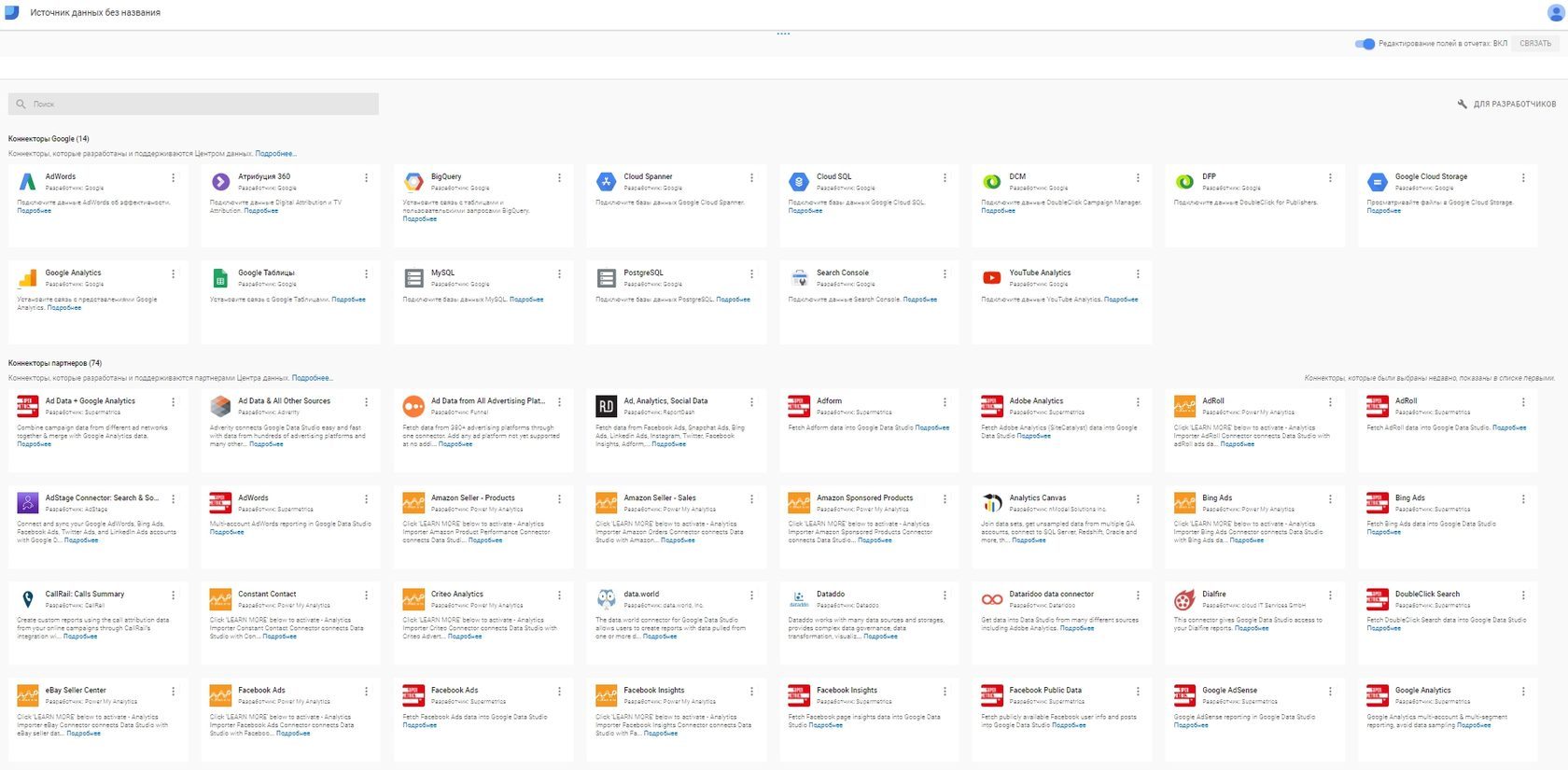Open the Constant Contact options menu
Screen dimensions: 1568x770
tap(366, 595)
